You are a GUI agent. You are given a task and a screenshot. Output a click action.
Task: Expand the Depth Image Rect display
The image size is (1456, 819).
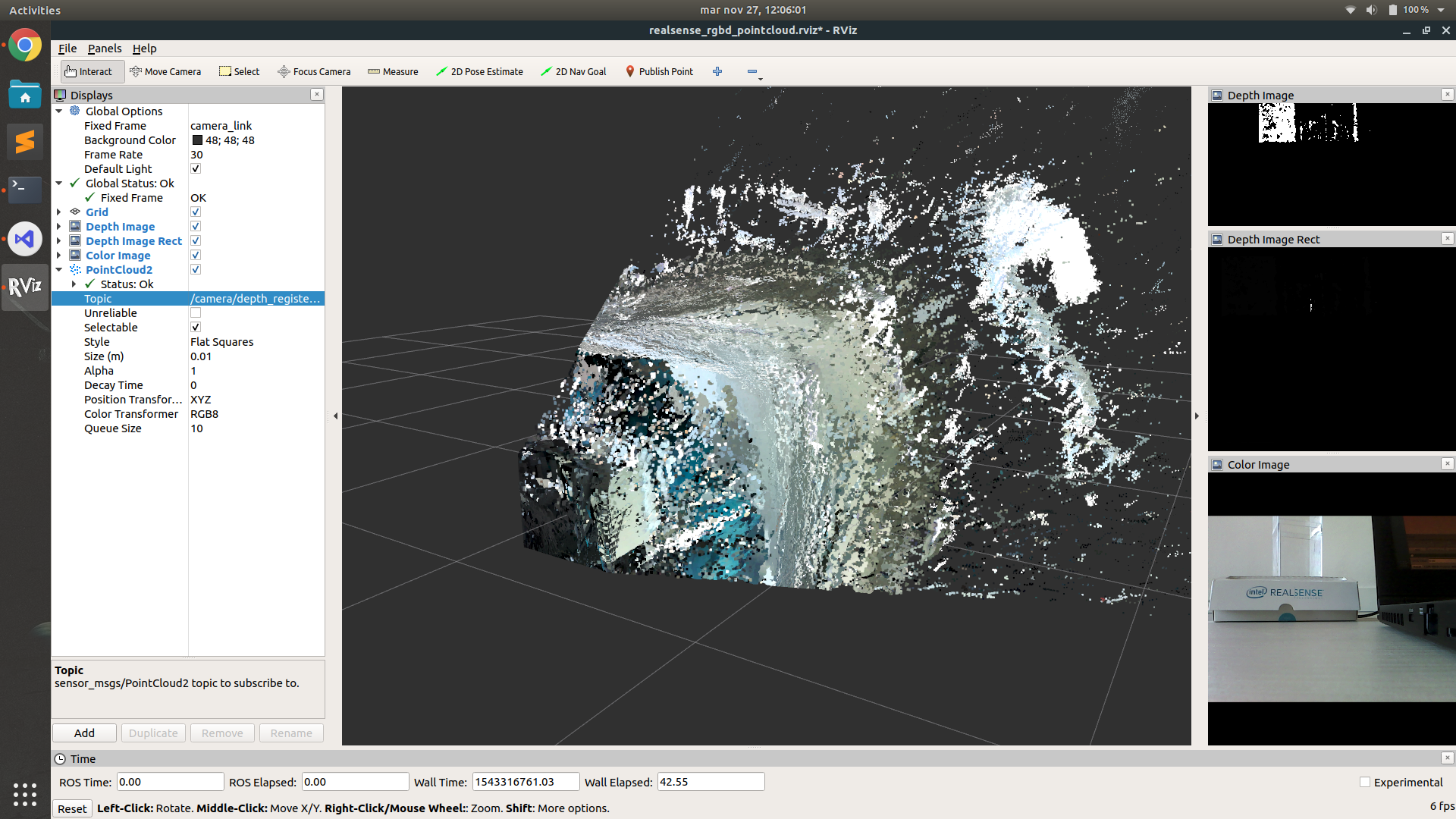tap(59, 240)
